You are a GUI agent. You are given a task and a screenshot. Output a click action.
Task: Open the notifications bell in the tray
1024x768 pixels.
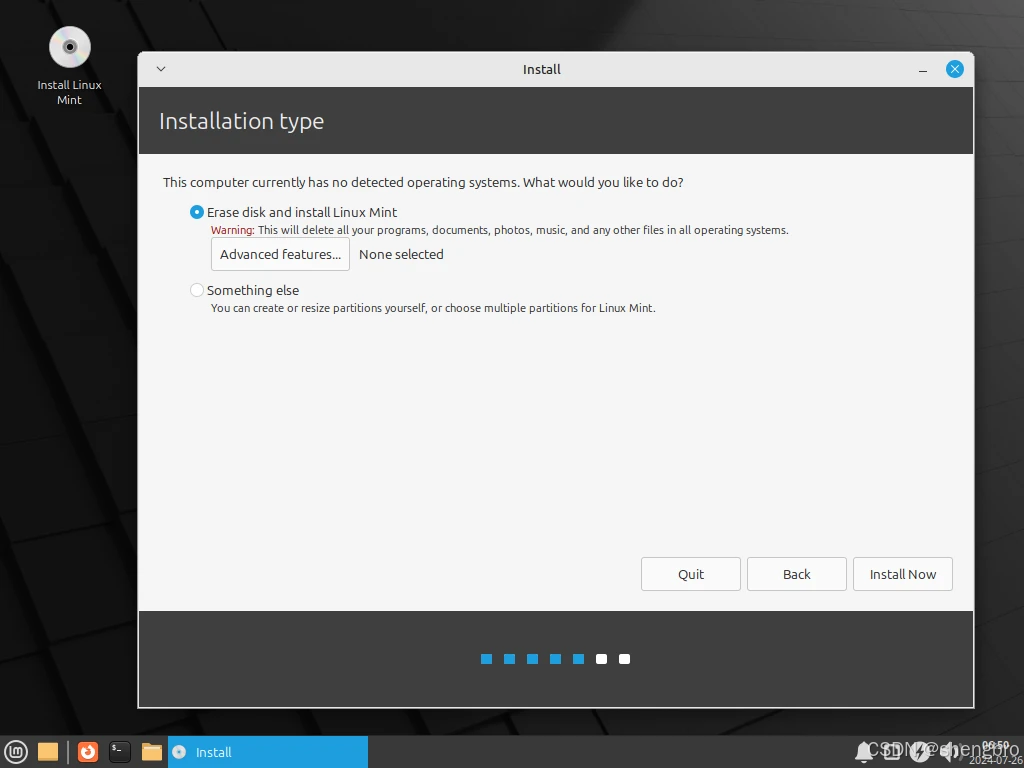(x=863, y=752)
